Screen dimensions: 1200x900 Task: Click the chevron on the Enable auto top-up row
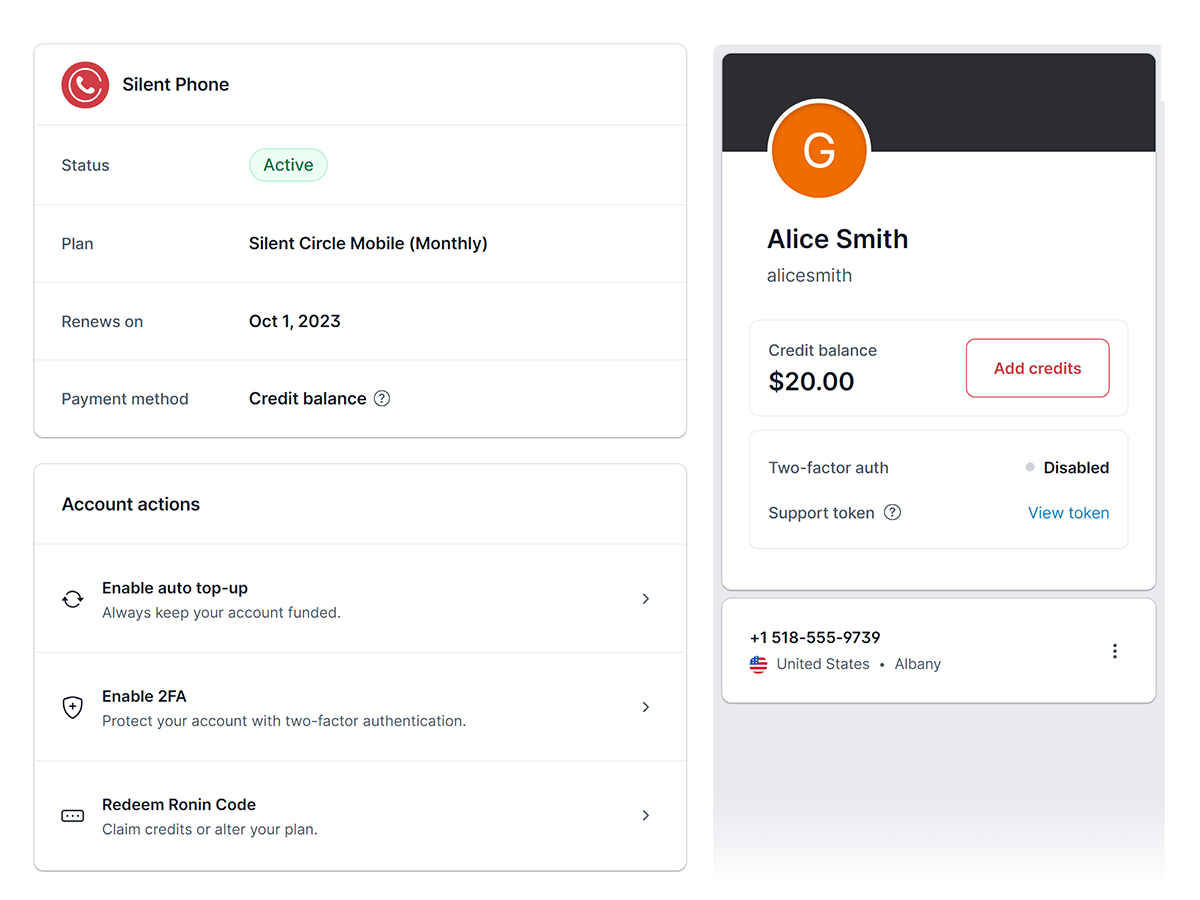(x=646, y=599)
